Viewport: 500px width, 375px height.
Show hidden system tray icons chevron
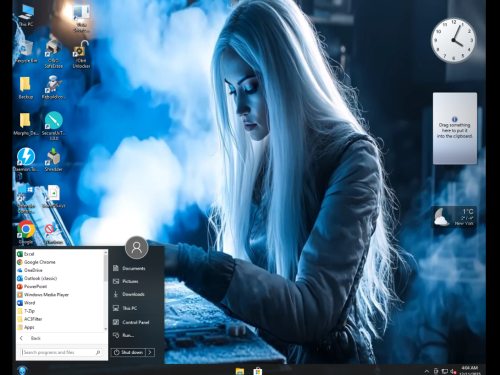pos(427,371)
